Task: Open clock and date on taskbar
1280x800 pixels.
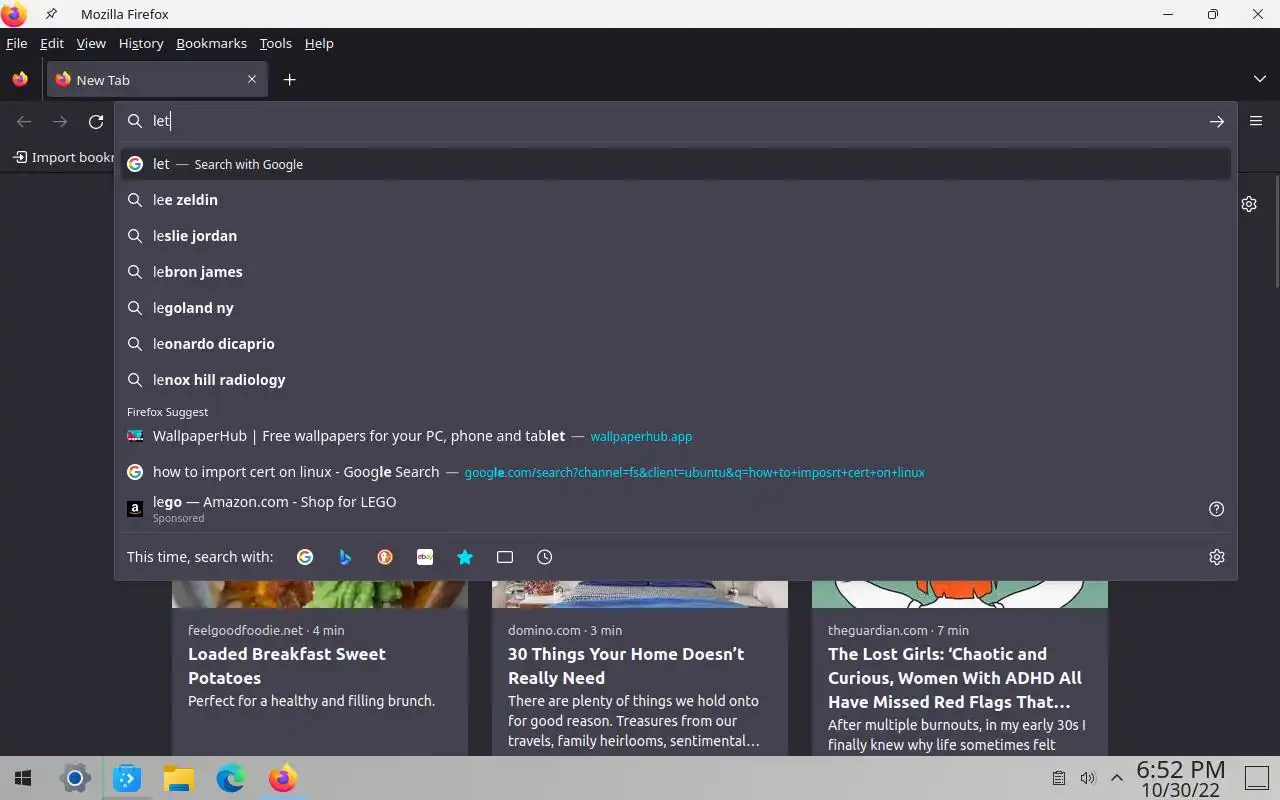Action: (1181, 778)
